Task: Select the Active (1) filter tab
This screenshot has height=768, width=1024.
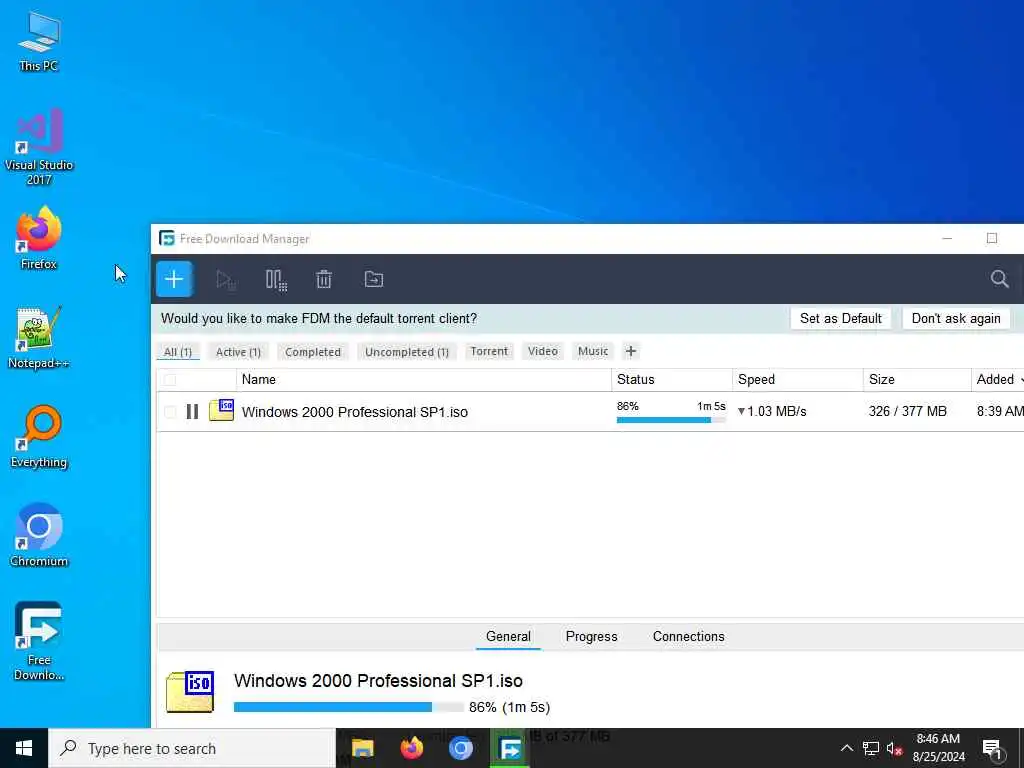Action: 238,352
